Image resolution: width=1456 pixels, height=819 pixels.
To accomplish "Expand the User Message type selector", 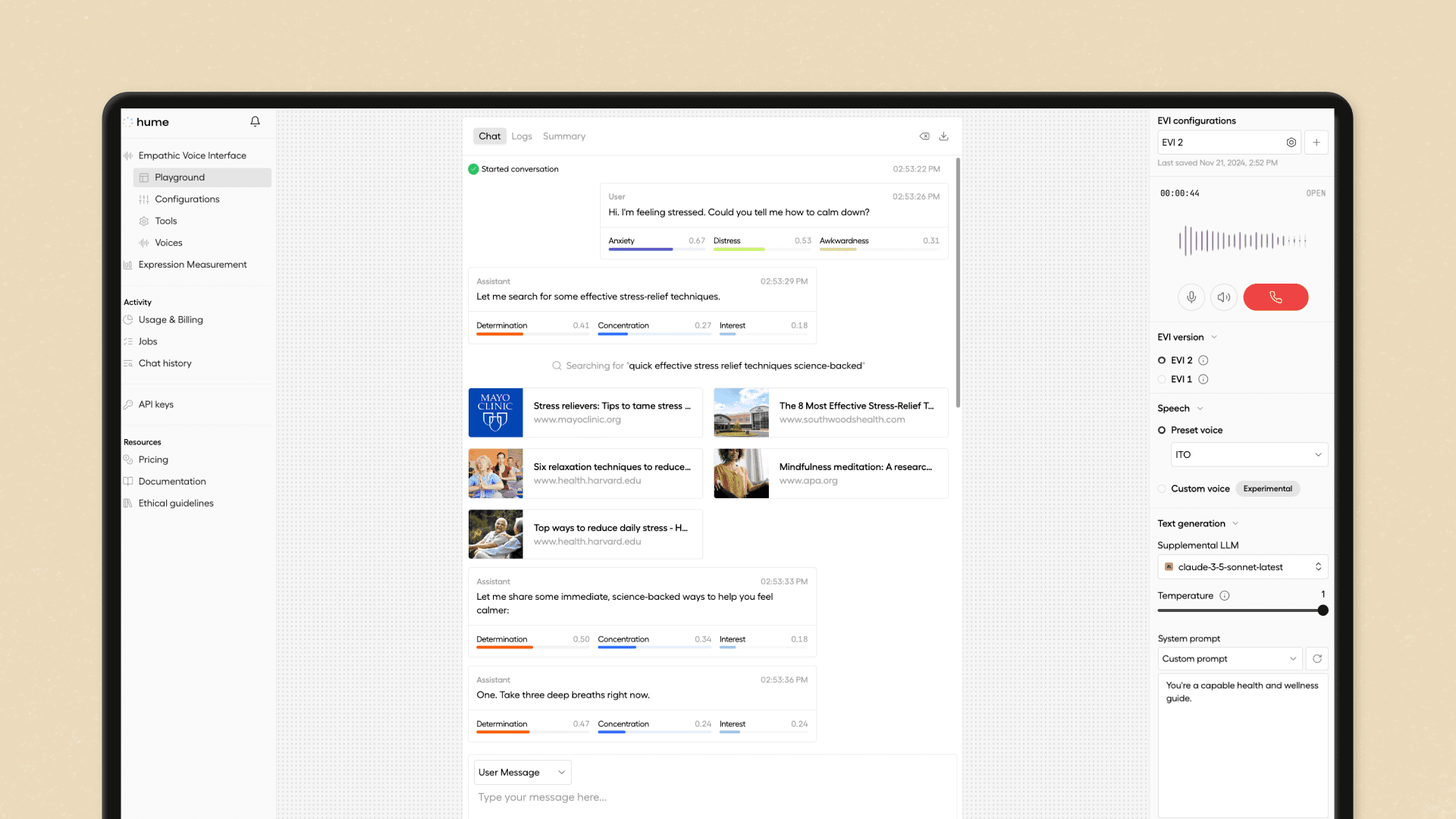I will click(522, 772).
